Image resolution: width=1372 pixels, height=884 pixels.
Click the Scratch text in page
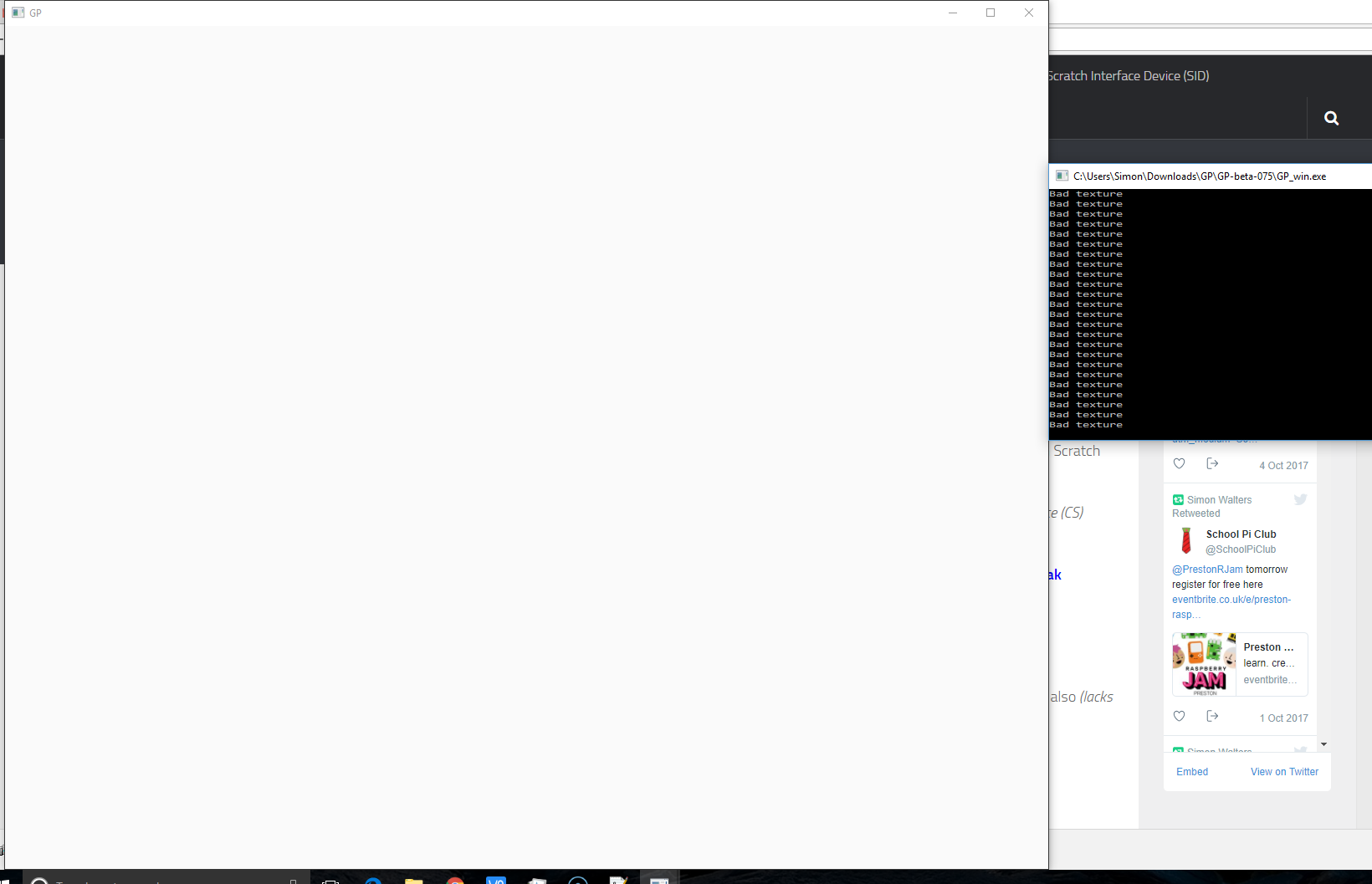[x=1077, y=451]
